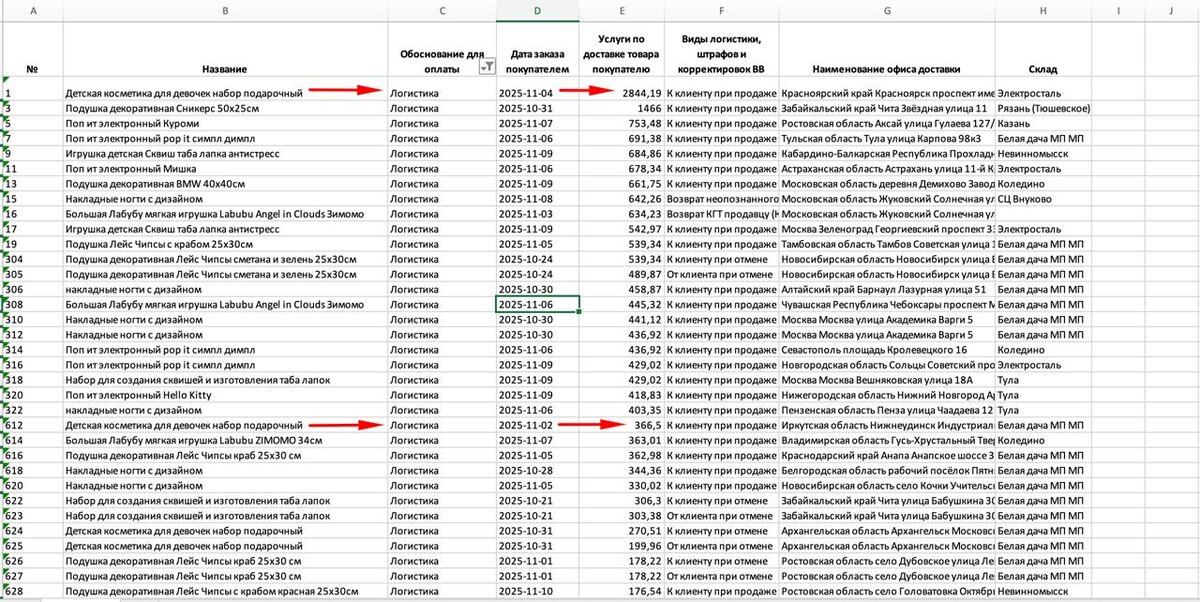This screenshot has width=1200, height=602.
Task: Open the filter dropdown in Обоснование для оплаты header
Action: pyautogui.click(x=487, y=68)
